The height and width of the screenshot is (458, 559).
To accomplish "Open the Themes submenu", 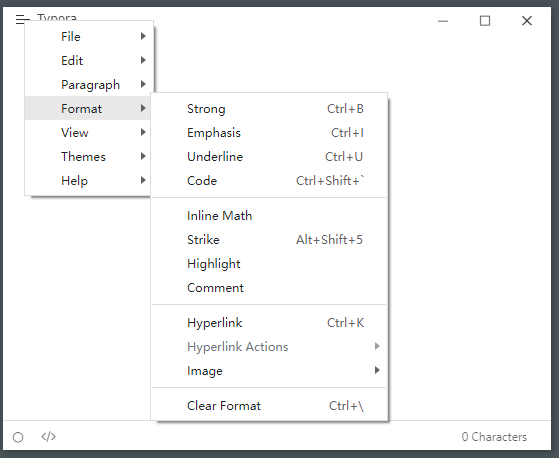I will (x=89, y=156).
